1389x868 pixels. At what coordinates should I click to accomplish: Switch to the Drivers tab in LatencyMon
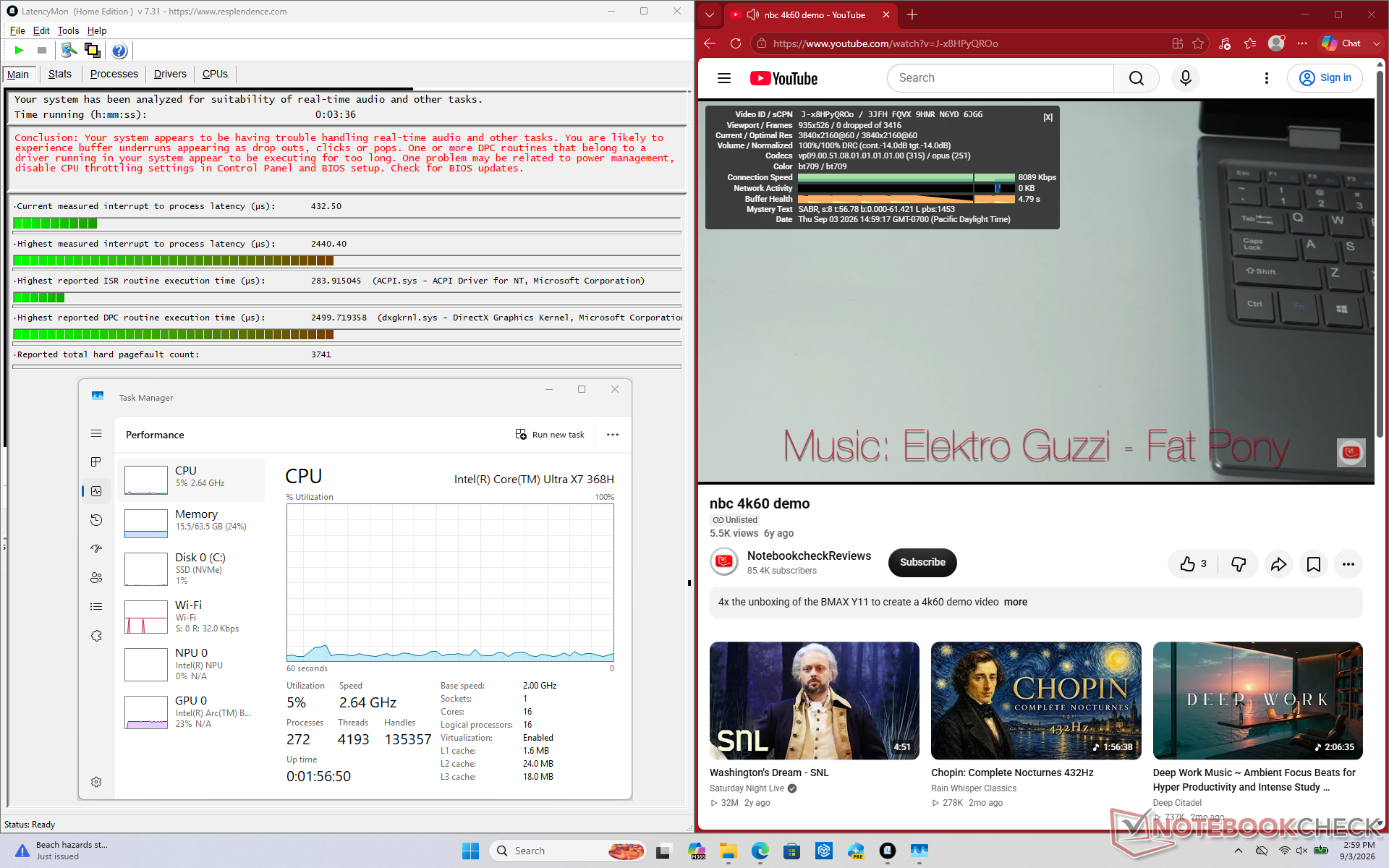point(170,74)
